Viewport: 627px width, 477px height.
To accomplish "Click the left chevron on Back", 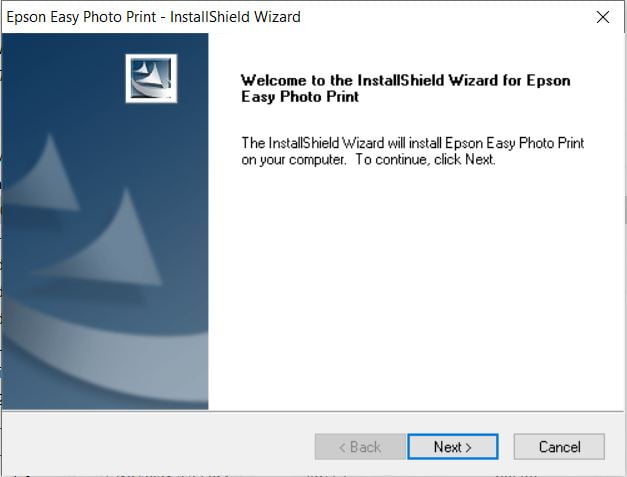I will pos(342,447).
